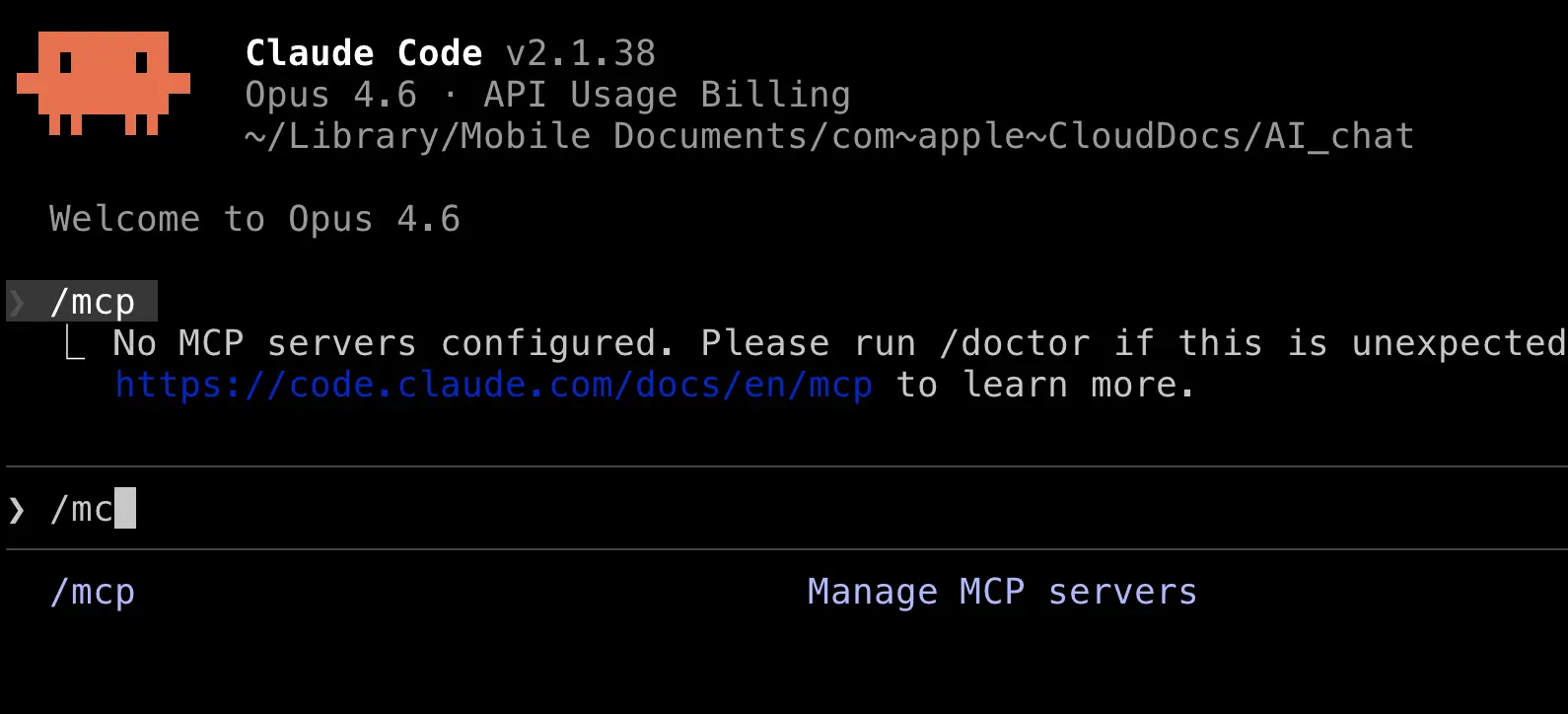Click the /doctor command in the message
Image resolution: width=1568 pixels, height=714 pixels.
click(1015, 343)
